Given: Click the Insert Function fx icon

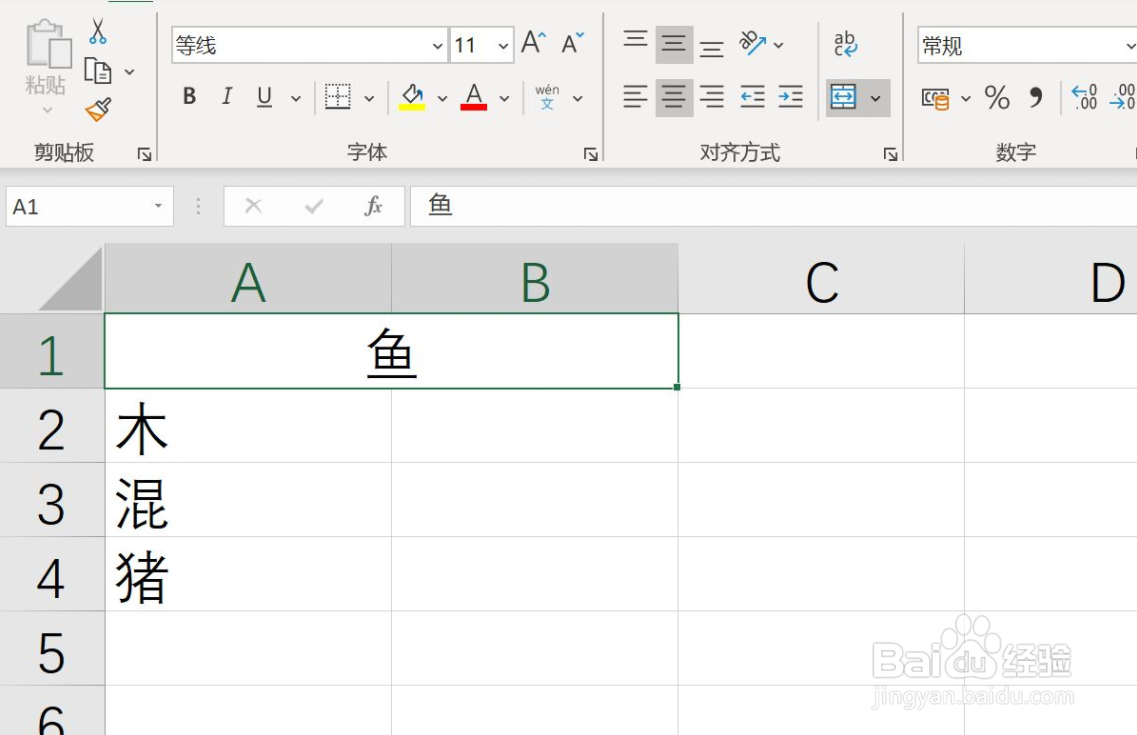Looking at the screenshot, I should [373, 206].
